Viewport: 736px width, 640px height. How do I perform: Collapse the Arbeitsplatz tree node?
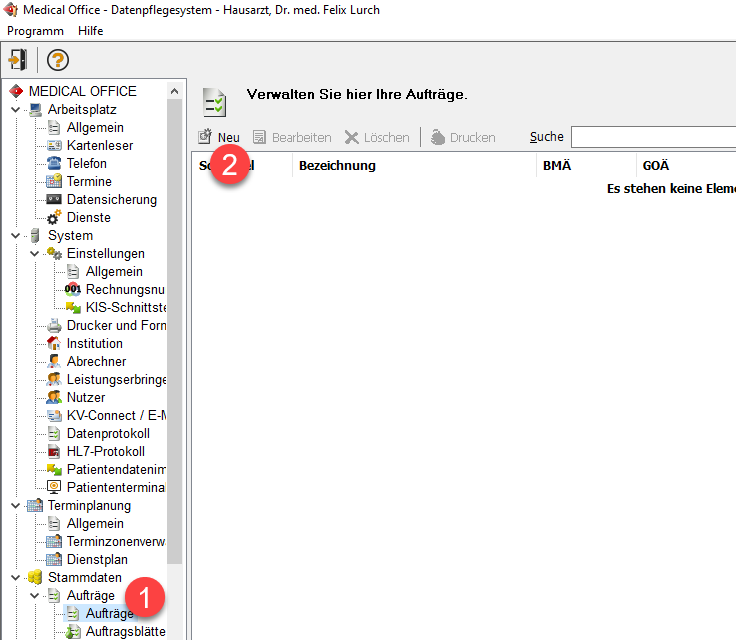pos(16,109)
